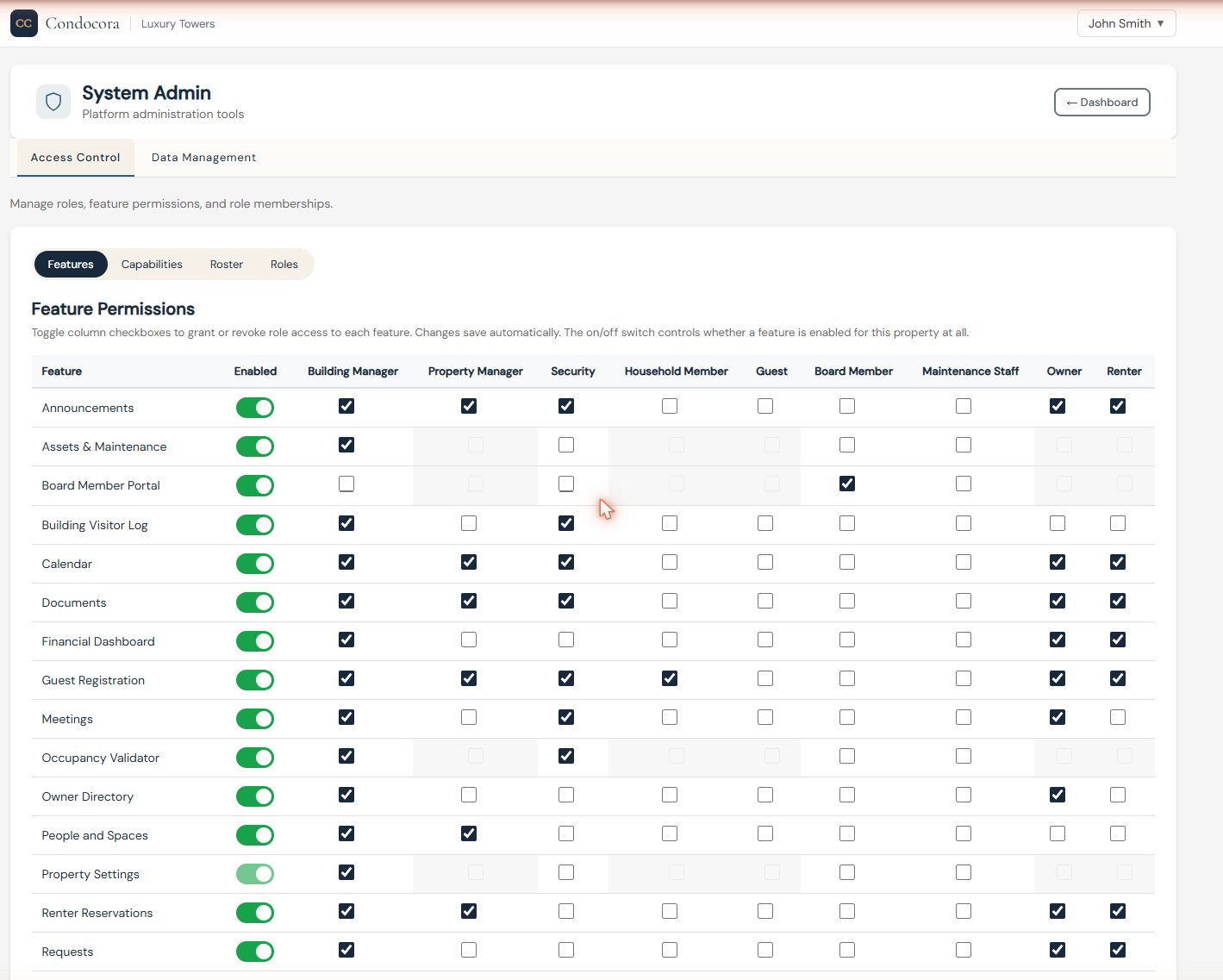This screenshot has width=1223, height=980.
Task: Turn off the Financial Dashboard switch
Action: click(x=255, y=641)
